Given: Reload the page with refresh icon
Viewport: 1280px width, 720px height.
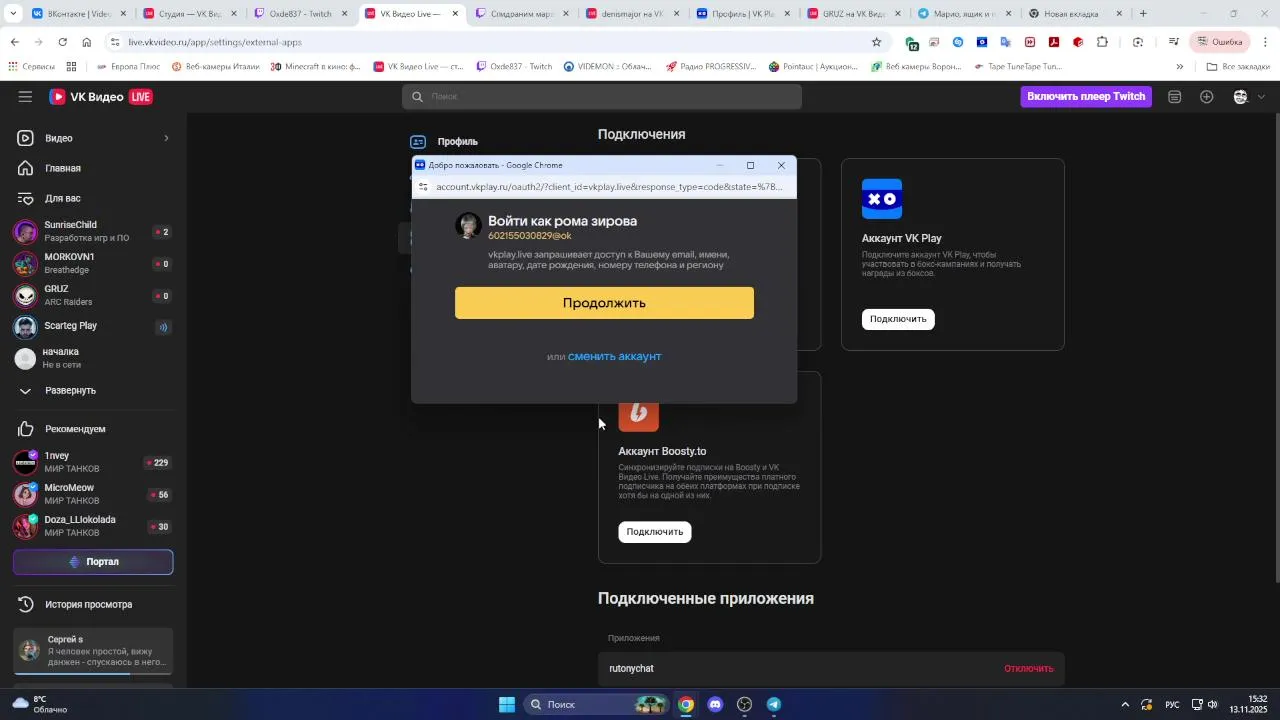Looking at the screenshot, I should coord(62,42).
